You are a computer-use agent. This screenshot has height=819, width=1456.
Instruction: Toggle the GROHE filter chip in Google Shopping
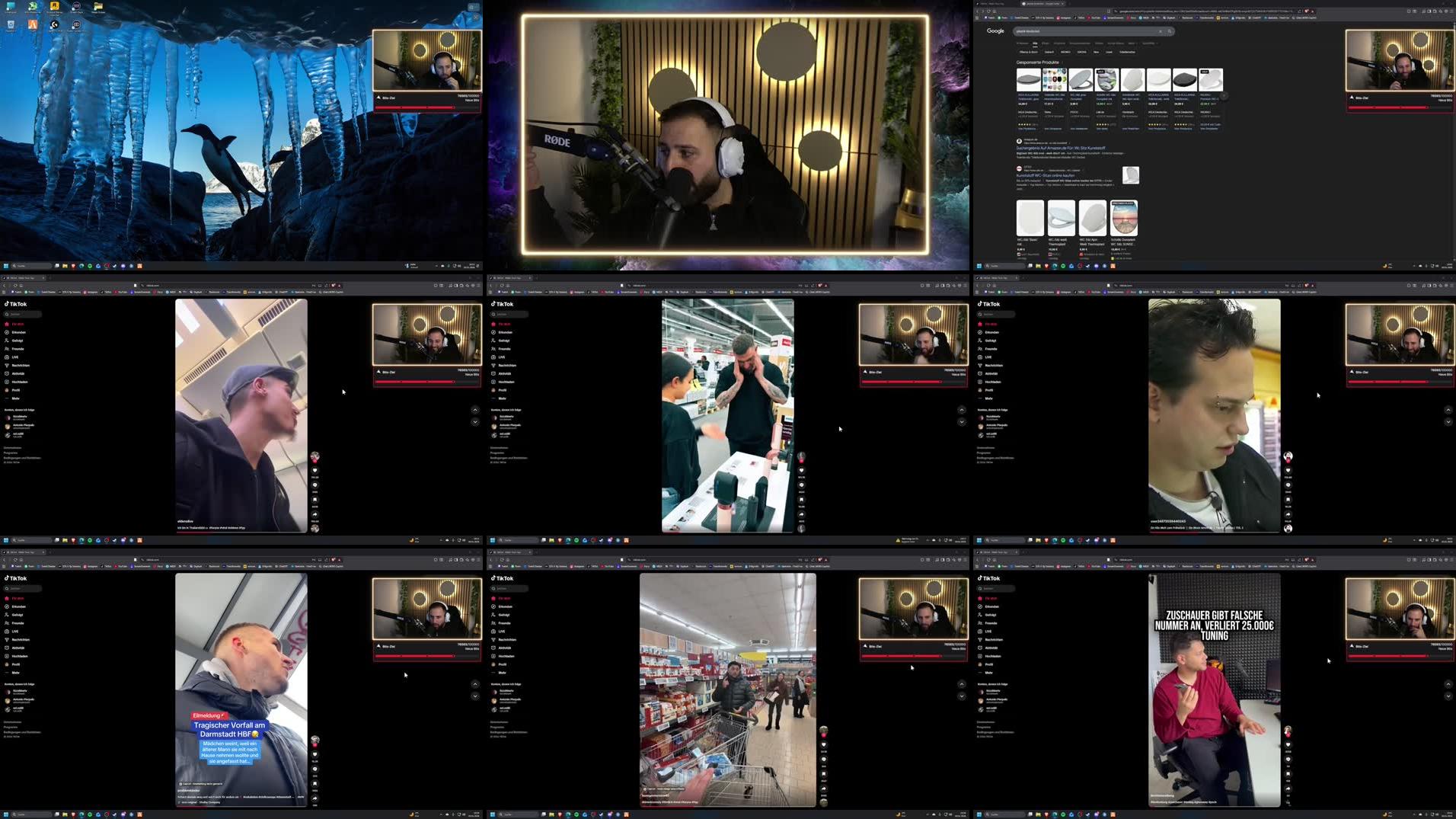[x=1082, y=52]
